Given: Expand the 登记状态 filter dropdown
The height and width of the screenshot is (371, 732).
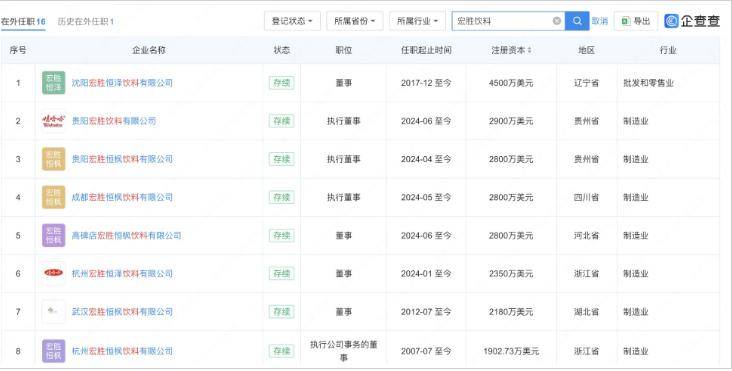Looking at the screenshot, I should [x=292, y=21].
